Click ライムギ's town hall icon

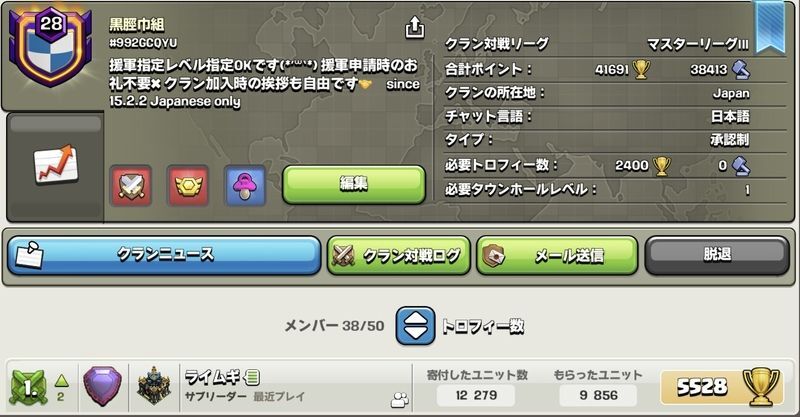154,386
